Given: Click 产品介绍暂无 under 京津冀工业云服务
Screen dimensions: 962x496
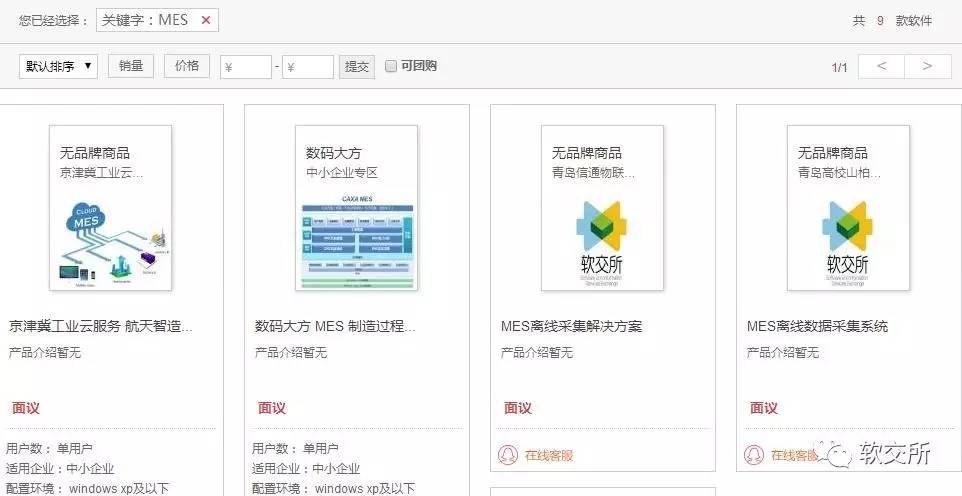Looking at the screenshot, I should pos(45,352).
